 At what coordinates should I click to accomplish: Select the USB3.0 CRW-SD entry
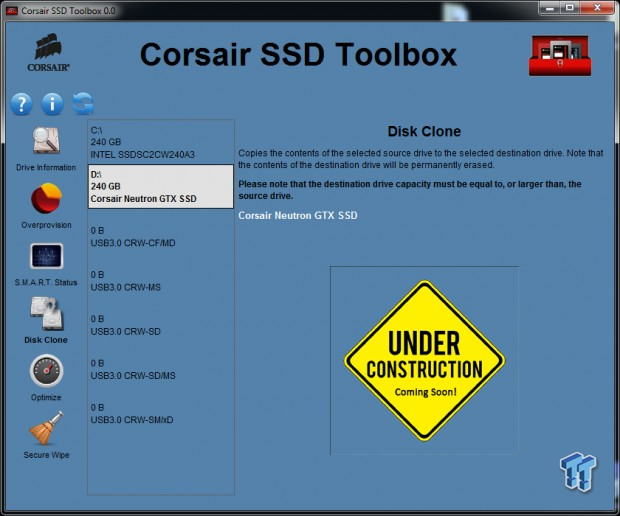(x=161, y=319)
